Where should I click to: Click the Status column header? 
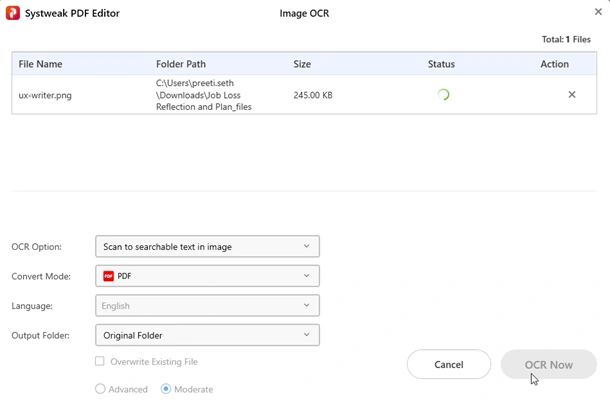pyautogui.click(x=441, y=64)
